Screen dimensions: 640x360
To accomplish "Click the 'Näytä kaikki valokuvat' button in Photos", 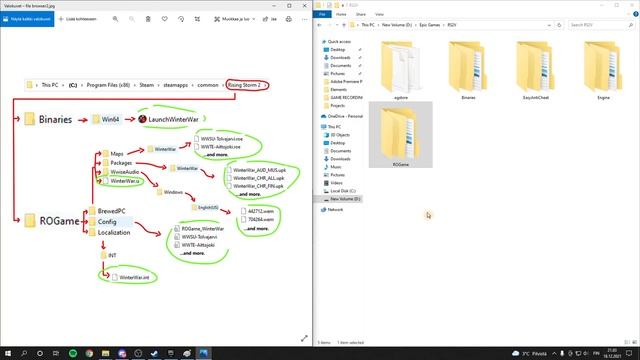I will 27,19.
